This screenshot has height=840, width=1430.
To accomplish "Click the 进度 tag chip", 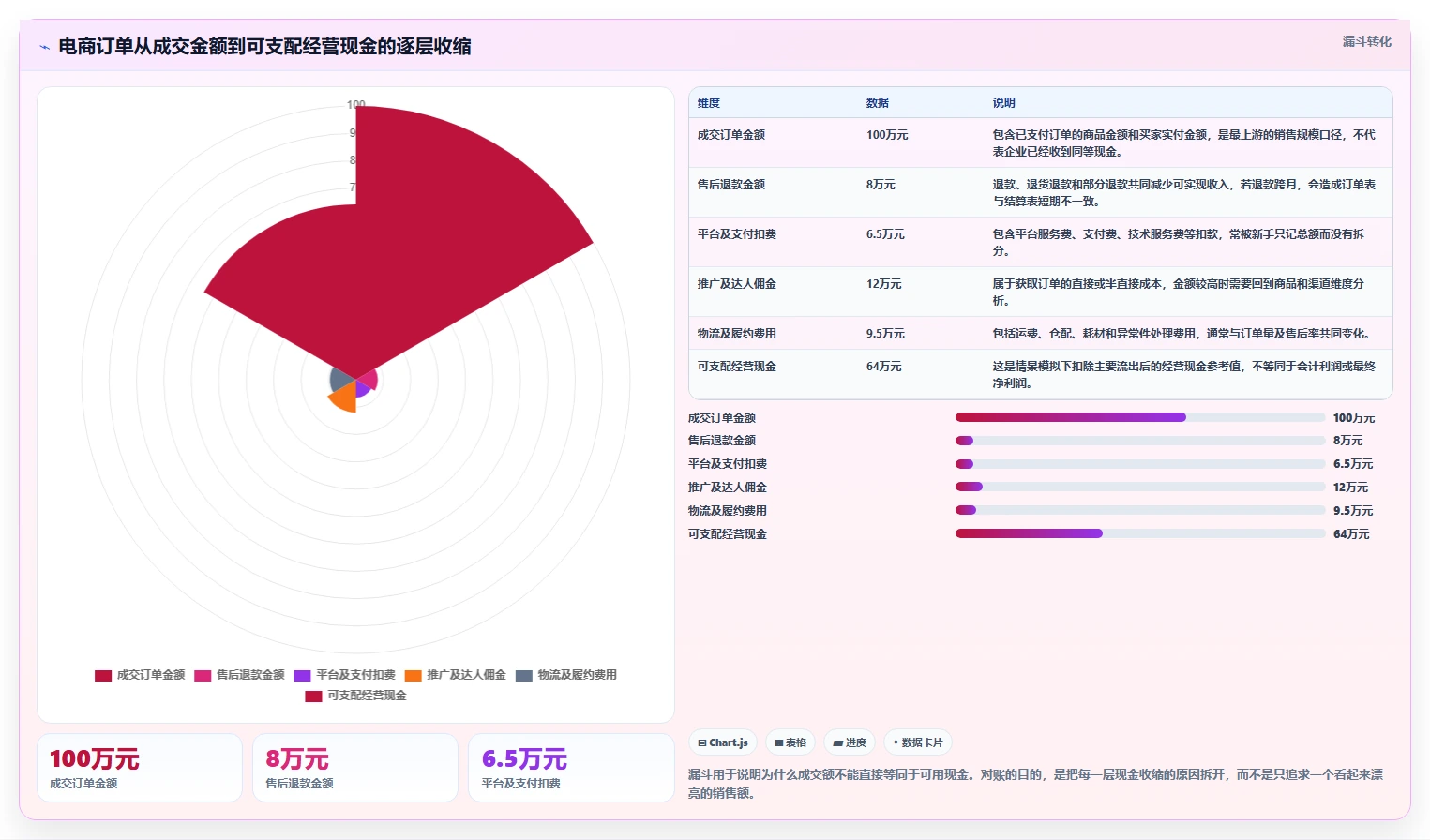I will [x=850, y=742].
